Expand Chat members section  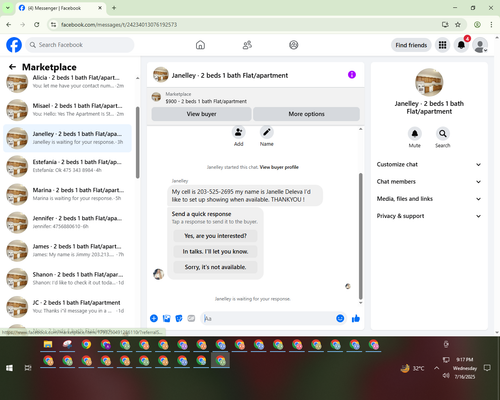[429, 182]
